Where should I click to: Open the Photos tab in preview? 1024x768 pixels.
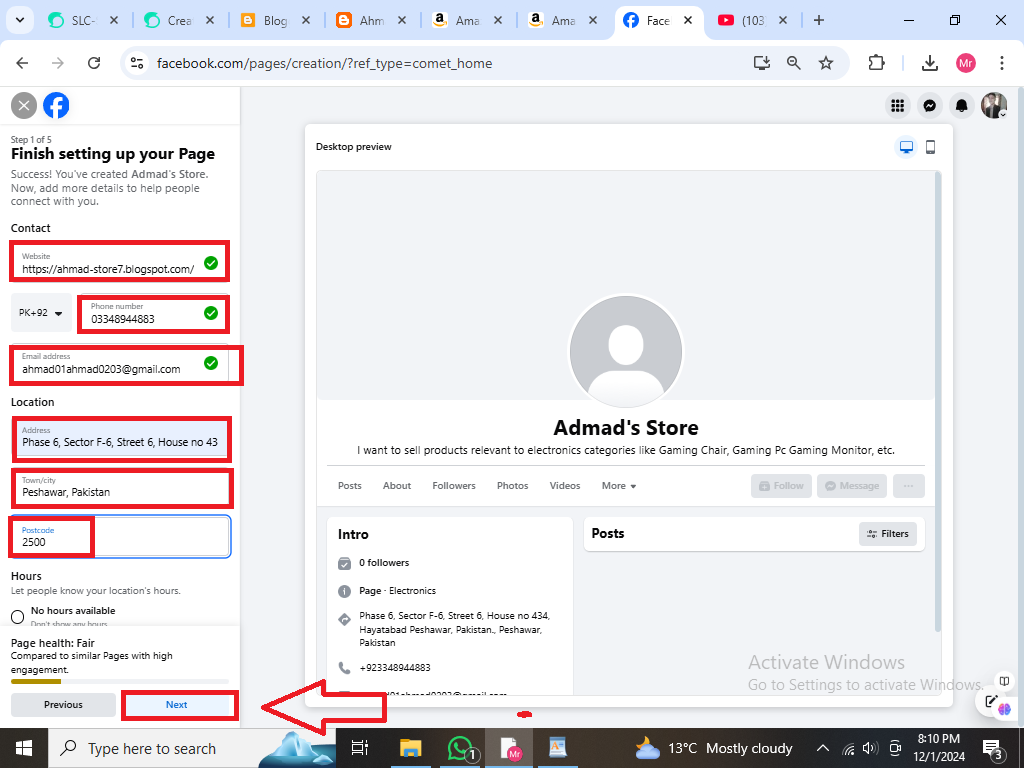click(513, 486)
